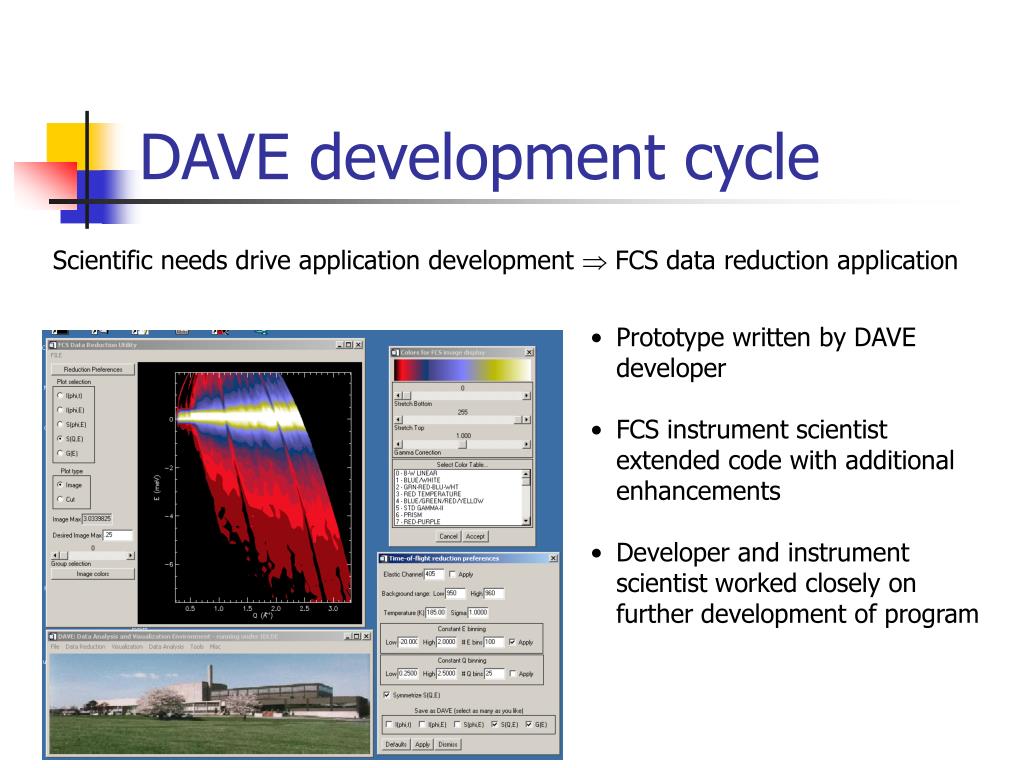
Task: Close the Colors for FCS image display dialog
Action: tap(529, 353)
